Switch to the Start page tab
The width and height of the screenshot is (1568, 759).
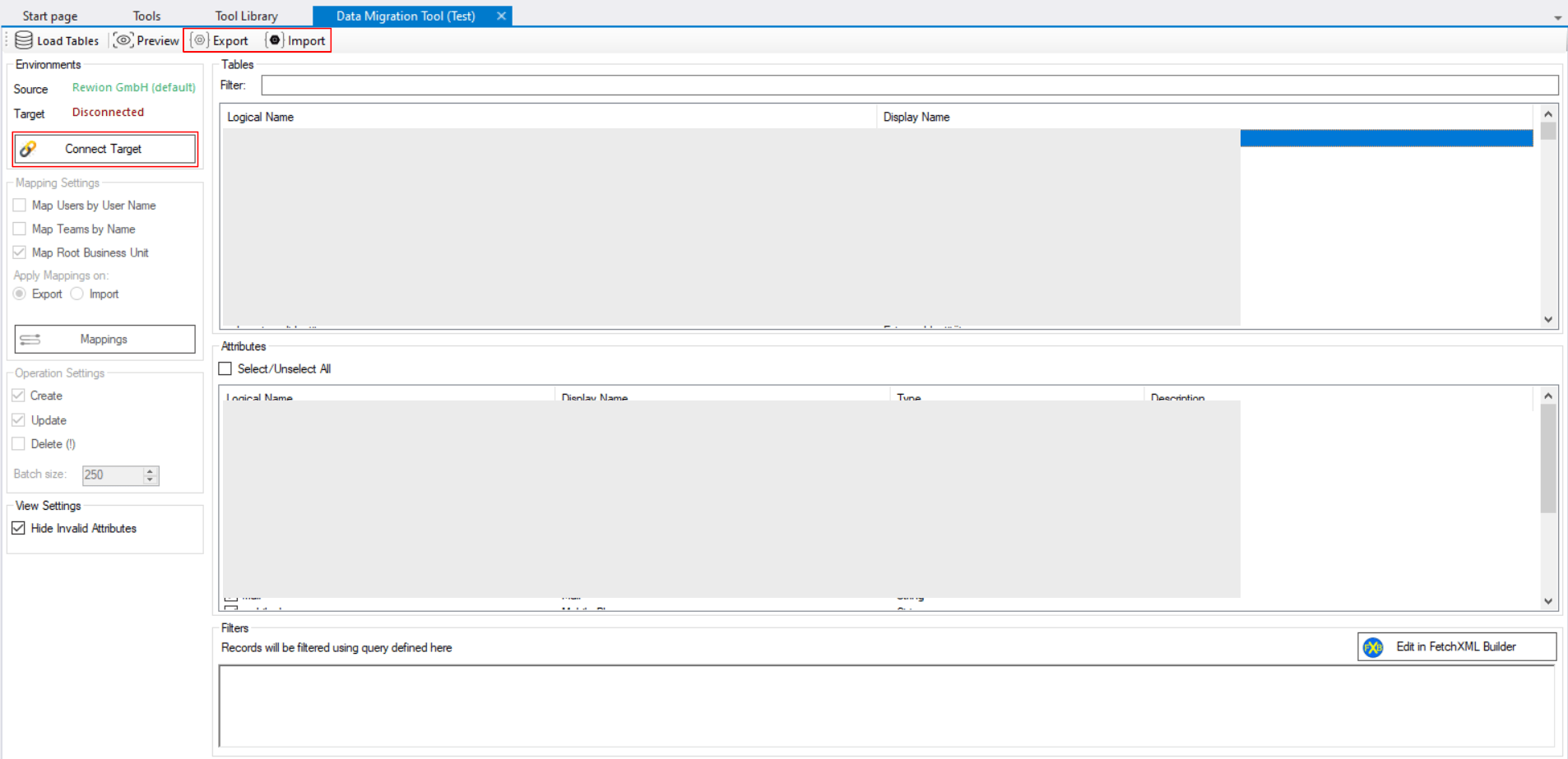49,16
